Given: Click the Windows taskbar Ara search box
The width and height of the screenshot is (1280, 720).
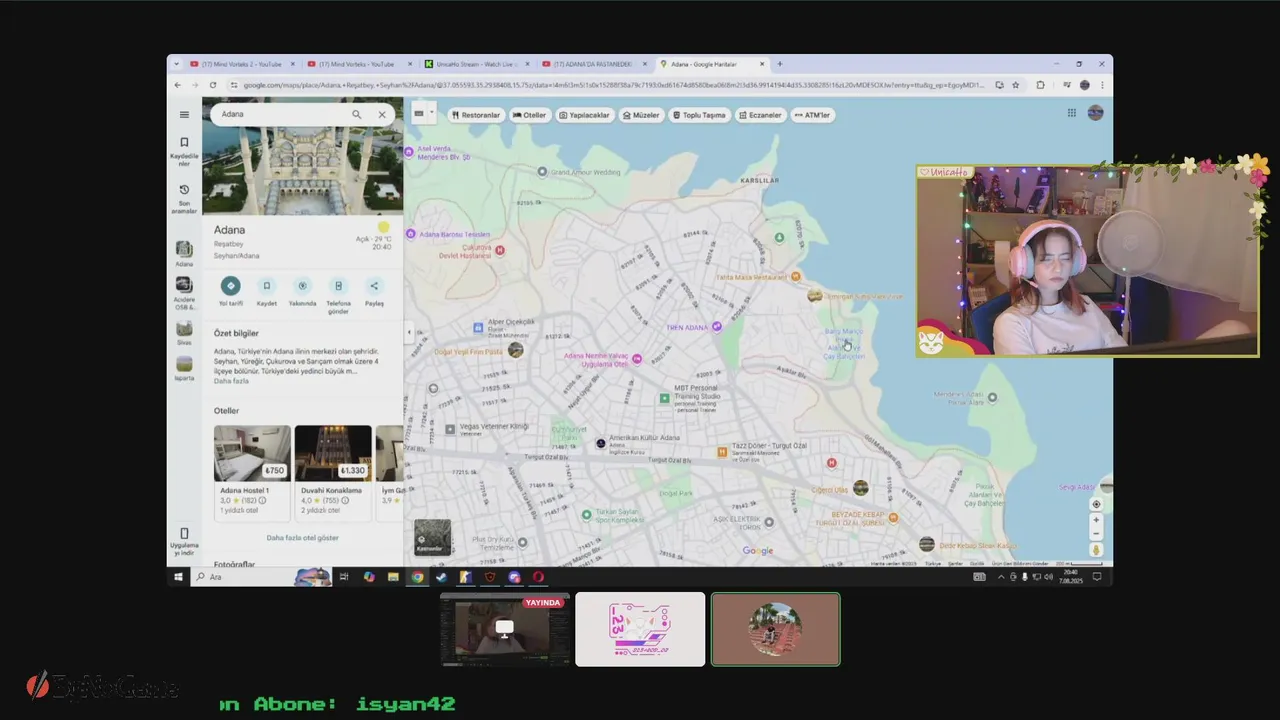Looking at the screenshot, I should [262, 577].
